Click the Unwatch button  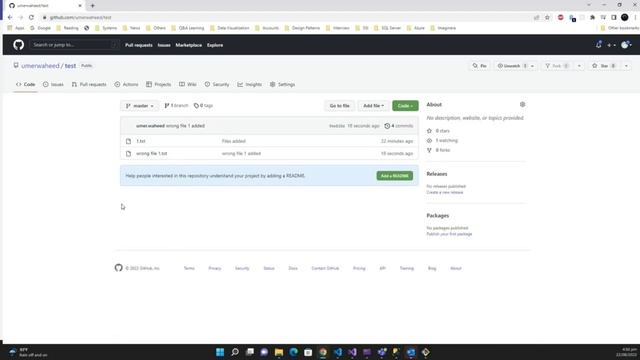tap(511, 66)
